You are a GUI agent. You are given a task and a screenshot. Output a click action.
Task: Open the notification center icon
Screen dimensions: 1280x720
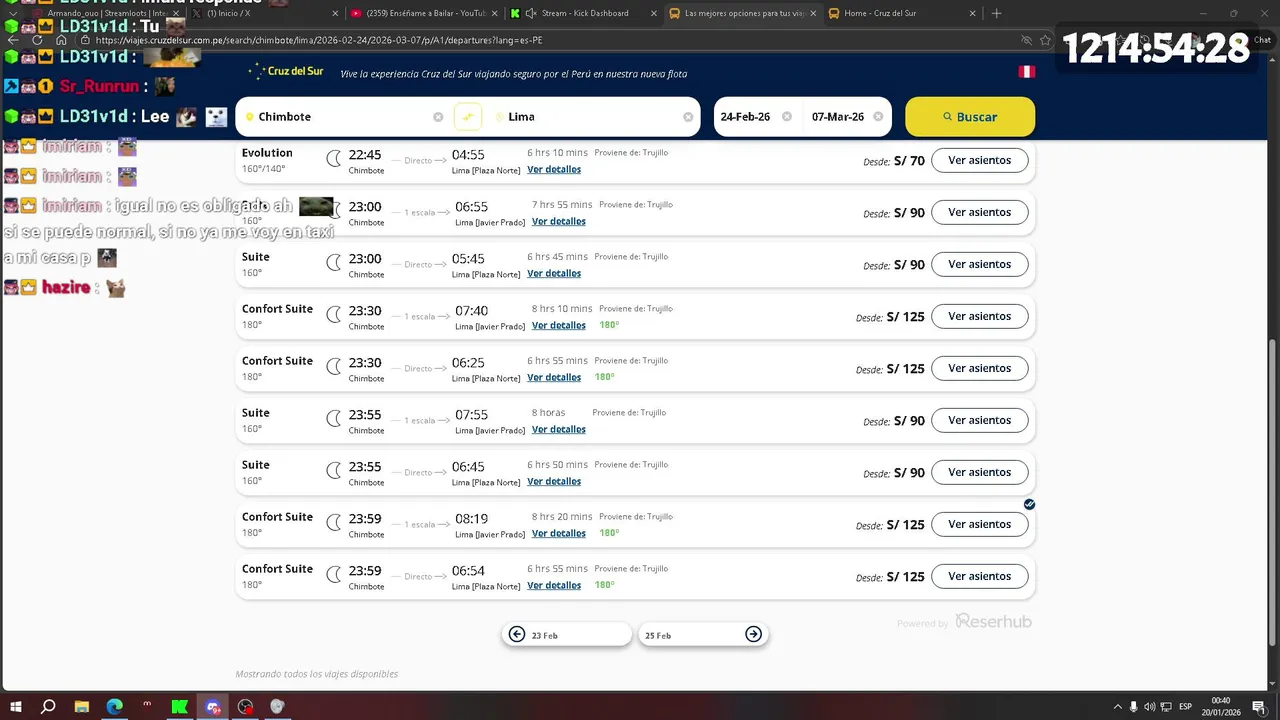(1259, 706)
